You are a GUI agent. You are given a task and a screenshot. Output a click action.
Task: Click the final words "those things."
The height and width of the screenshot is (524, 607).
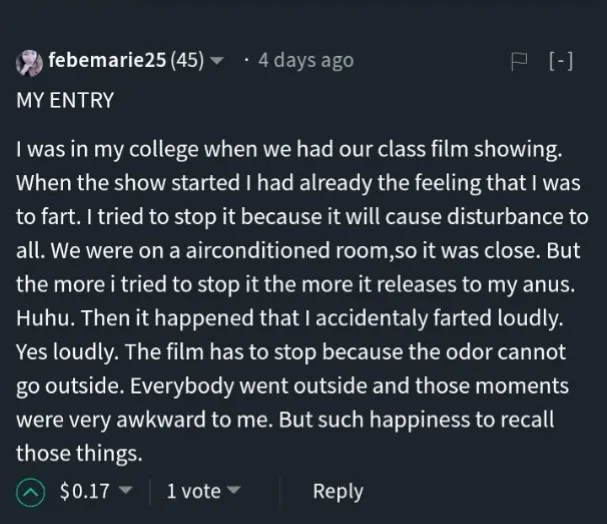coord(79,453)
